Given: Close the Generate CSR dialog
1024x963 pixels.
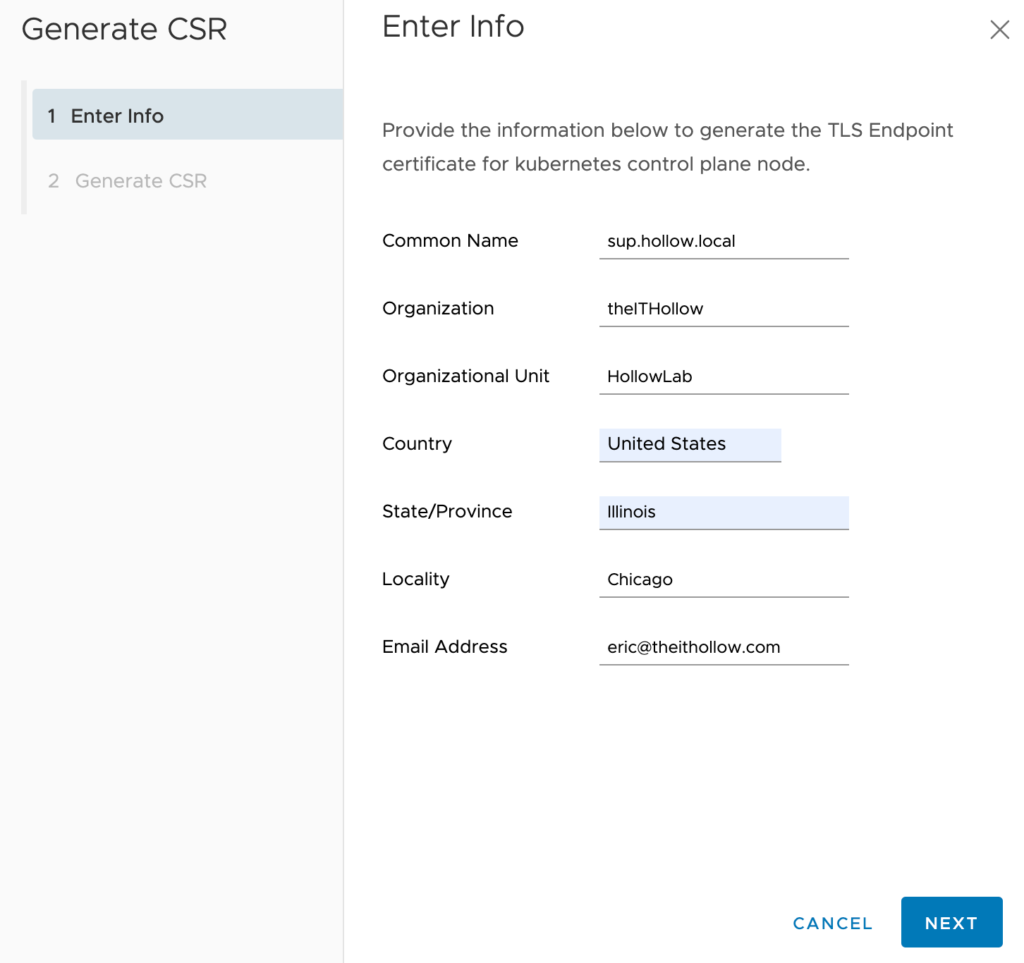Looking at the screenshot, I should 999,30.
